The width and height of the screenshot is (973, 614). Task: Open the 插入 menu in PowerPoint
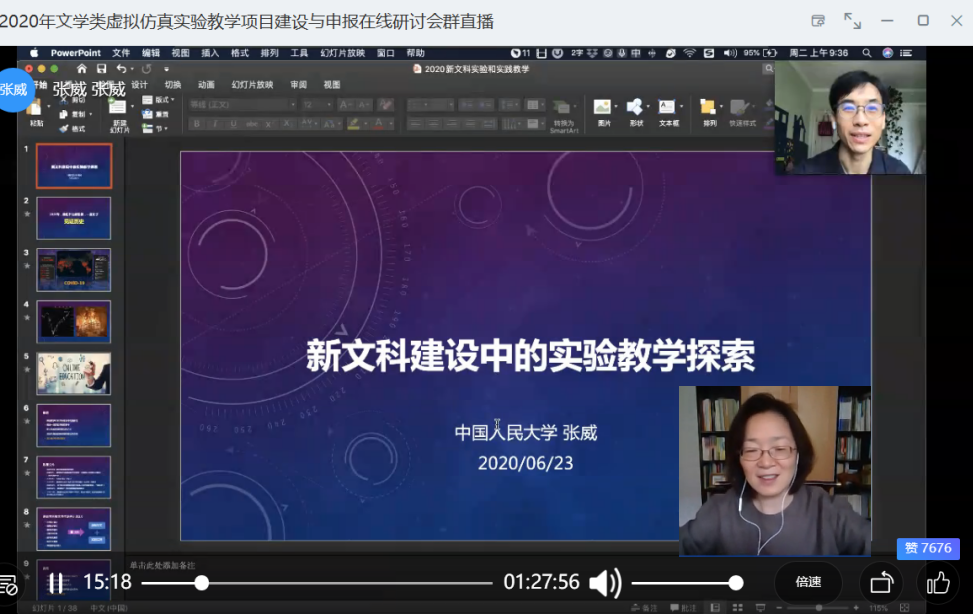tap(210, 53)
